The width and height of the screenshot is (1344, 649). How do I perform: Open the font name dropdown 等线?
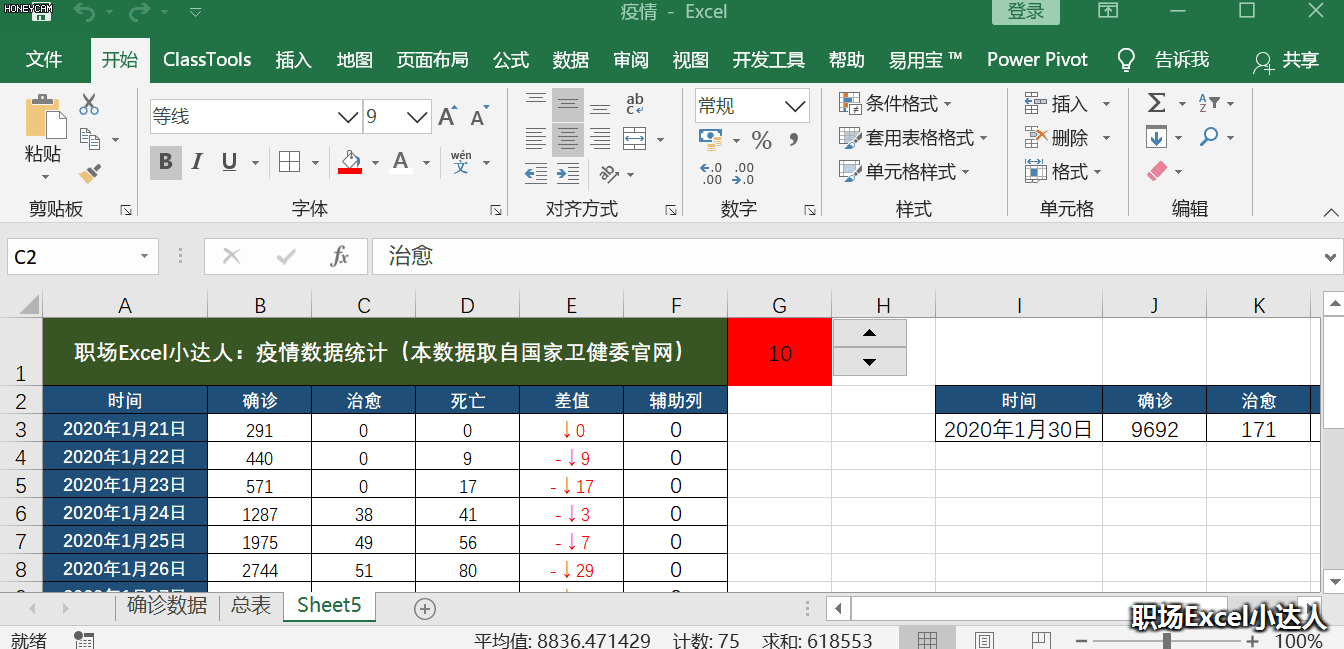(x=348, y=117)
